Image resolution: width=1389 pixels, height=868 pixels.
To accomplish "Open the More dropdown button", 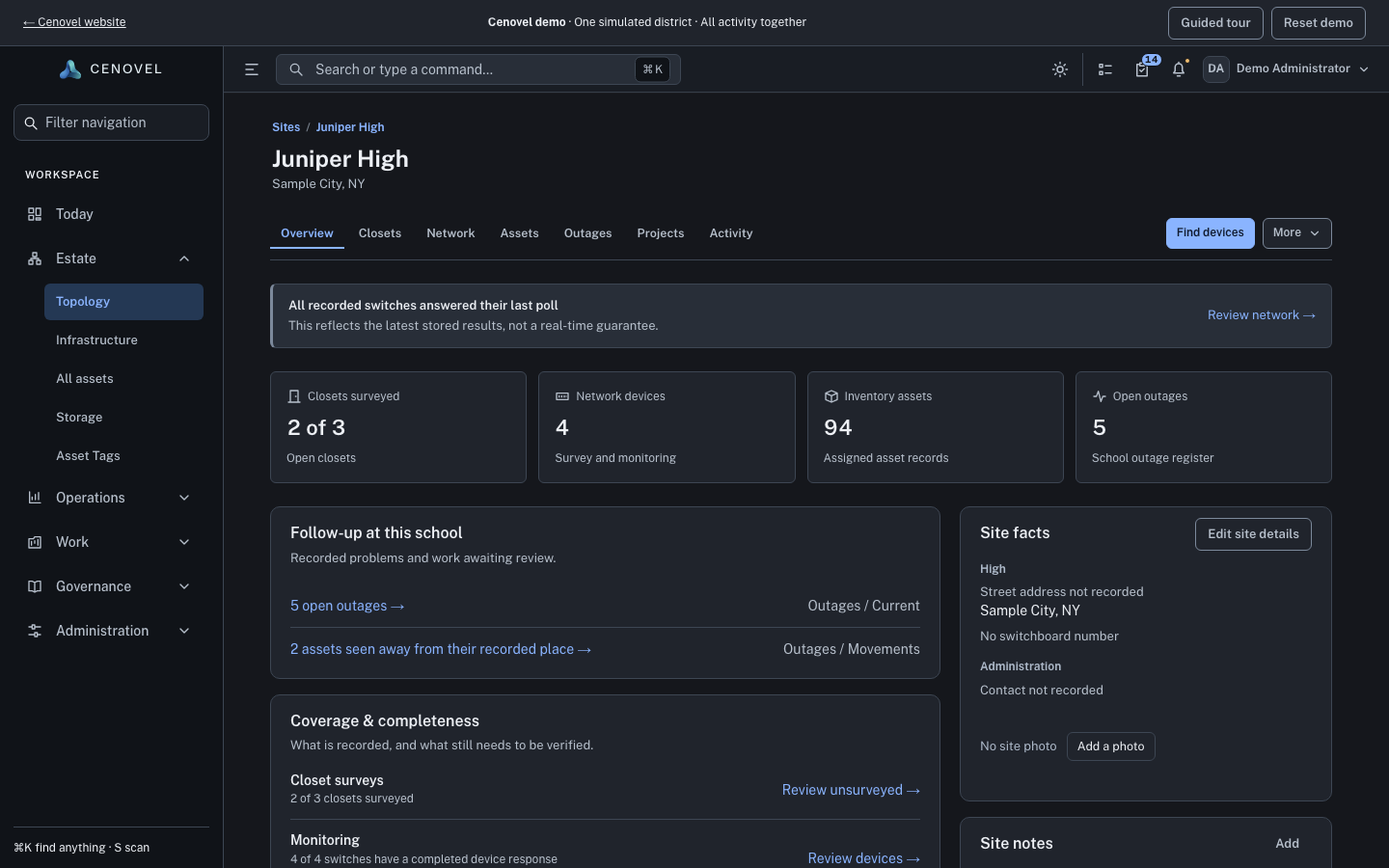I will 1296,233.
